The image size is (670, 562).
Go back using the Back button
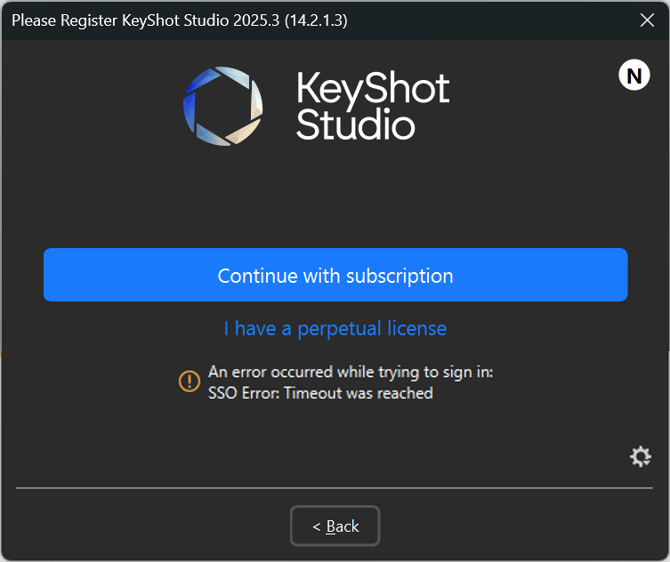point(335,526)
